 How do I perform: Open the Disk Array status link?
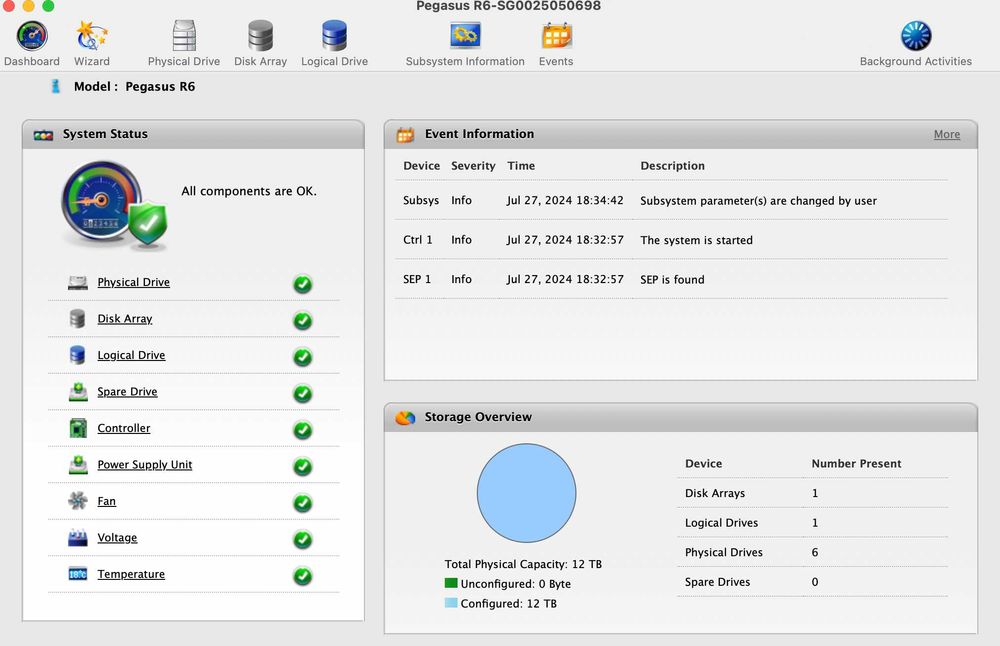(x=124, y=318)
